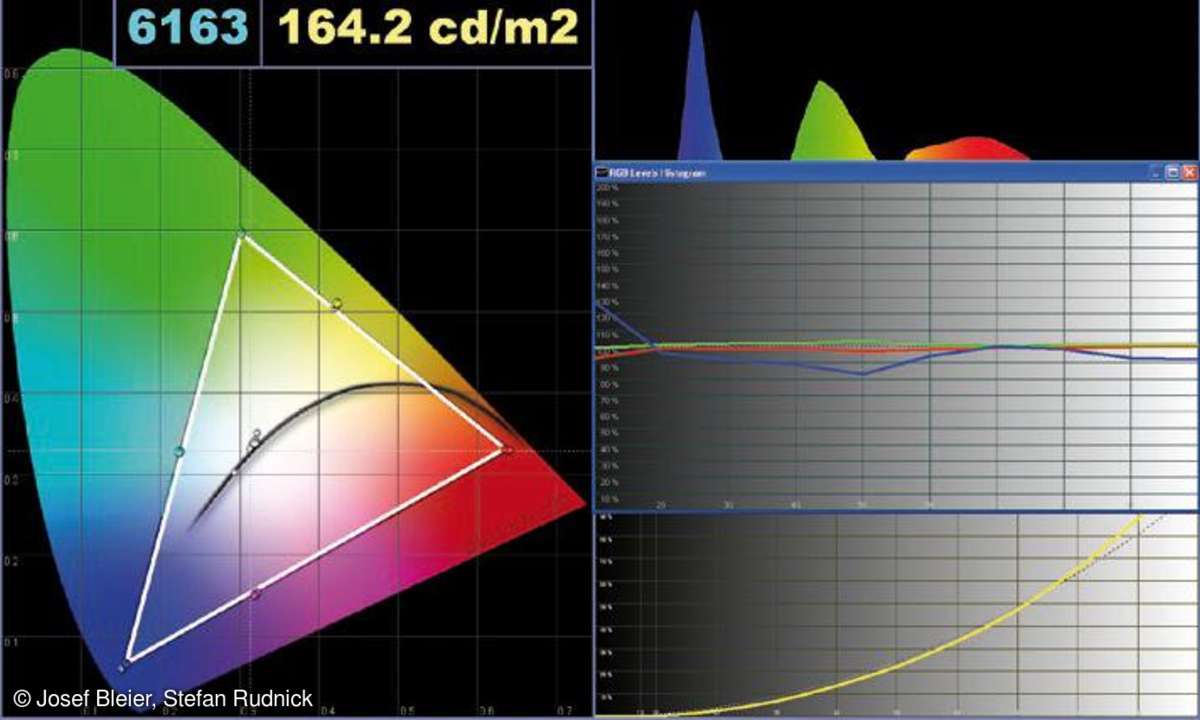Select the RGB Levels window title bar
Image resolution: width=1200 pixels, height=720 pixels.
pos(896,172)
